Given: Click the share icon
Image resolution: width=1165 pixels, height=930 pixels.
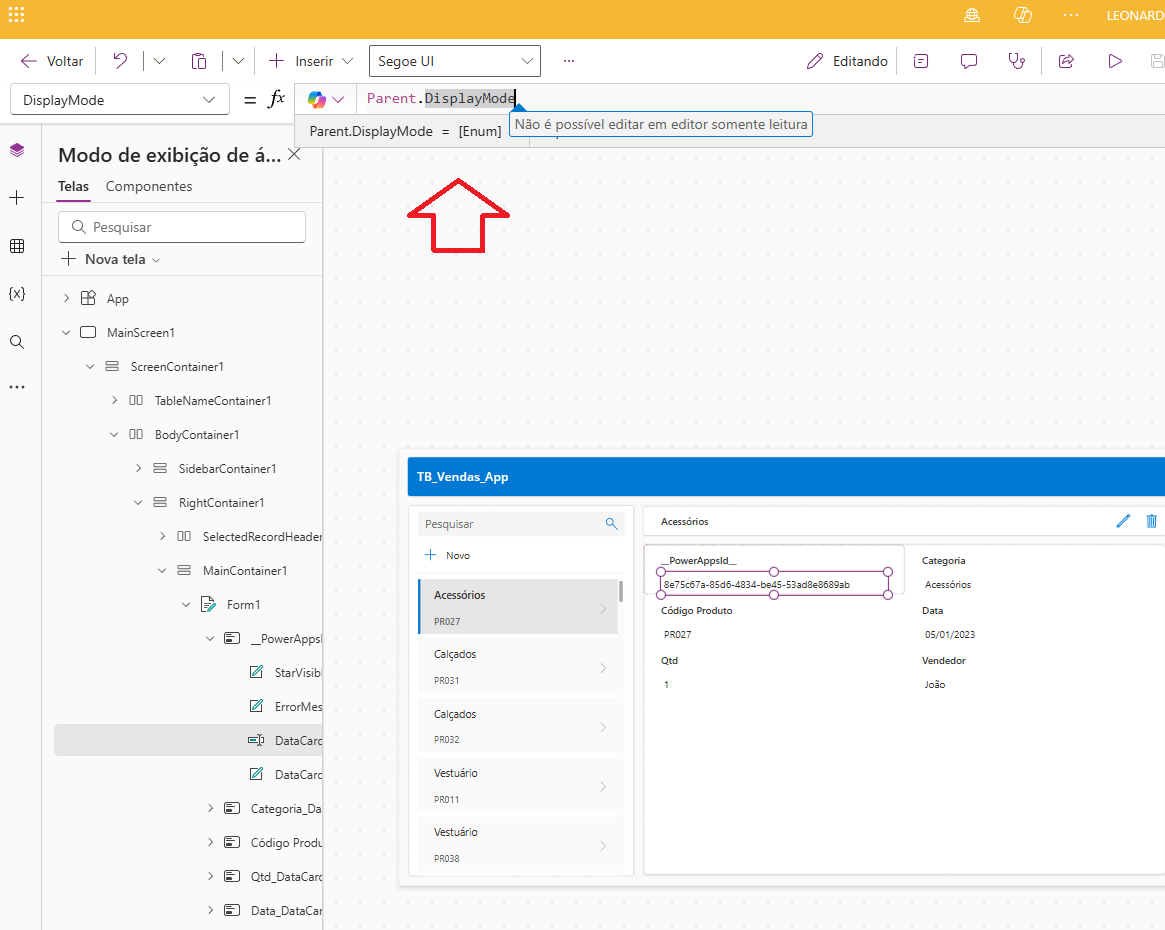Looking at the screenshot, I should 1066,61.
